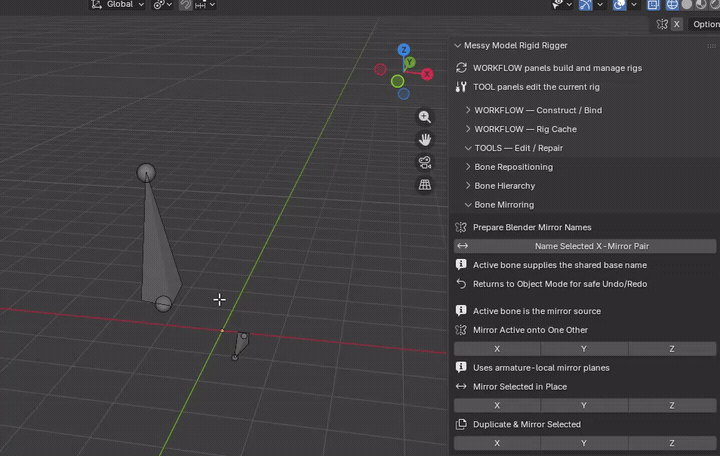Click the red X axis on gizmo
The image size is (720, 456).
(427, 74)
